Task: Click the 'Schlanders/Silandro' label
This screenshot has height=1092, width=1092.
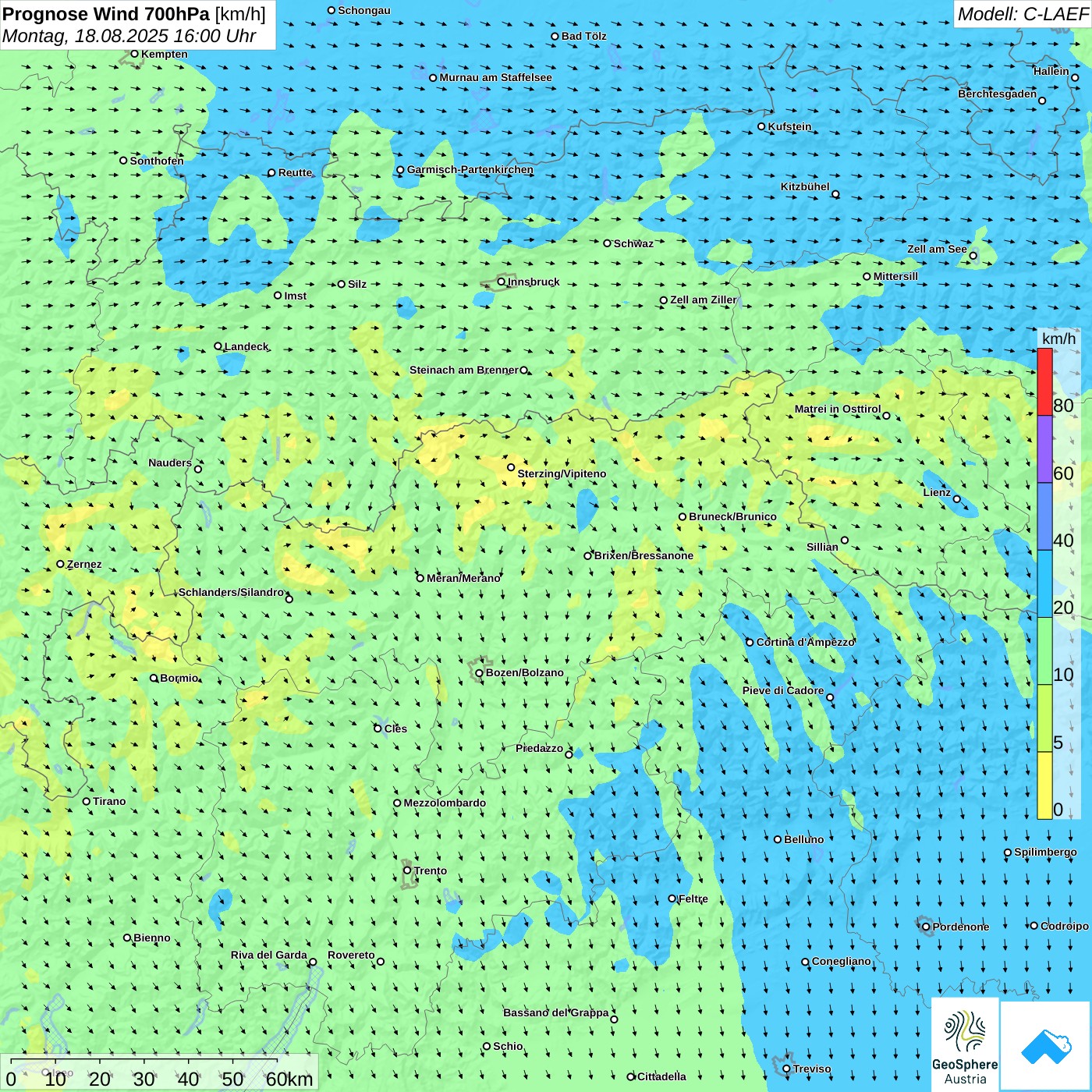Action: (232, 592)
